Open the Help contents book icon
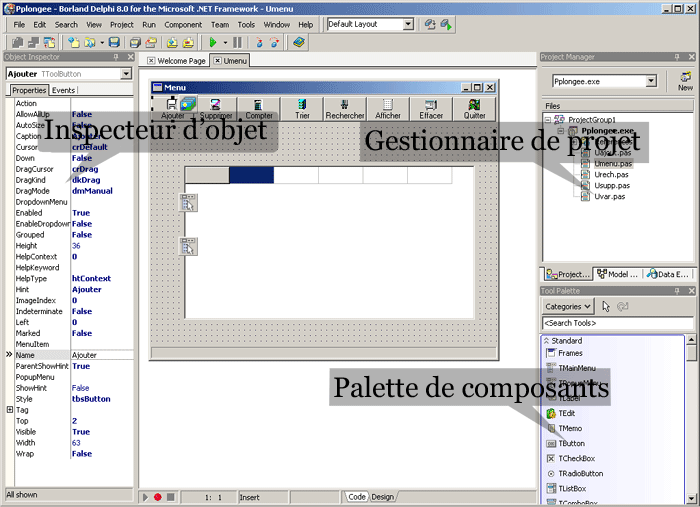Screen dimensions: 700x507 (x=299, y=42)
